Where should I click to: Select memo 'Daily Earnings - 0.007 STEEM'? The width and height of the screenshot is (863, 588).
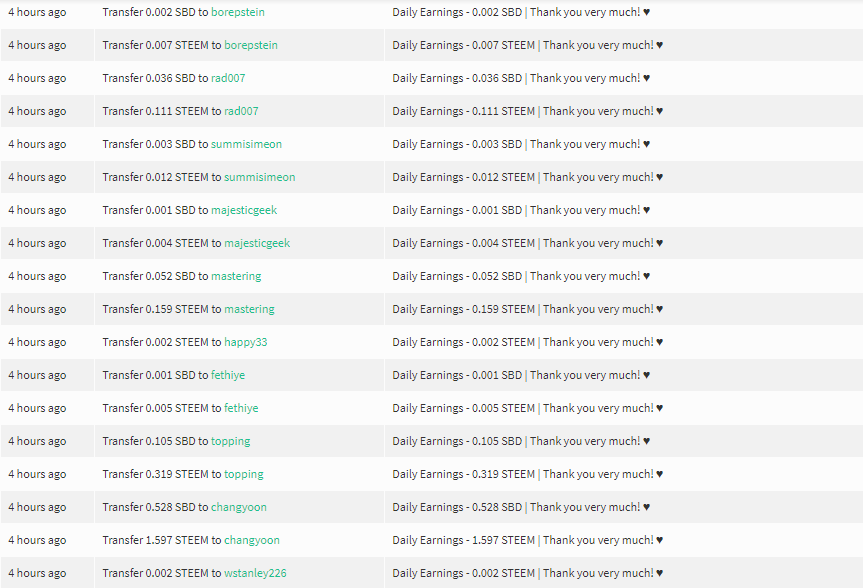pyautogui.click(x=463, y=45)
